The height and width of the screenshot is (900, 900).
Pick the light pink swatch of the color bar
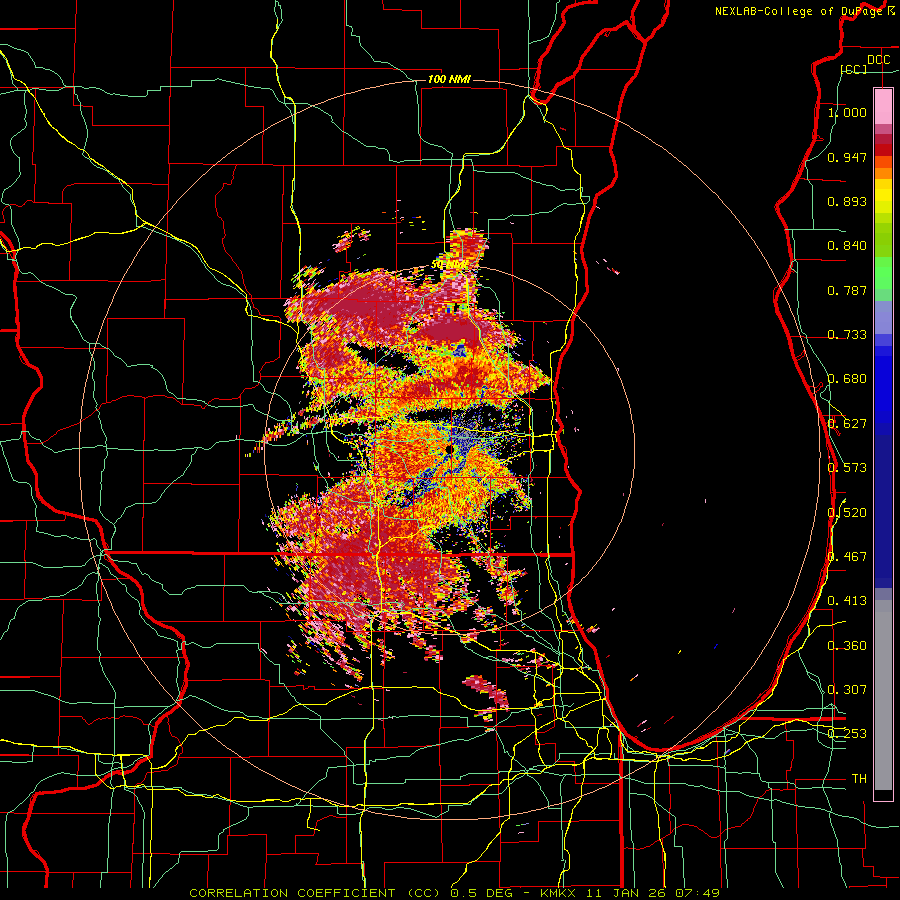[883, 107]
